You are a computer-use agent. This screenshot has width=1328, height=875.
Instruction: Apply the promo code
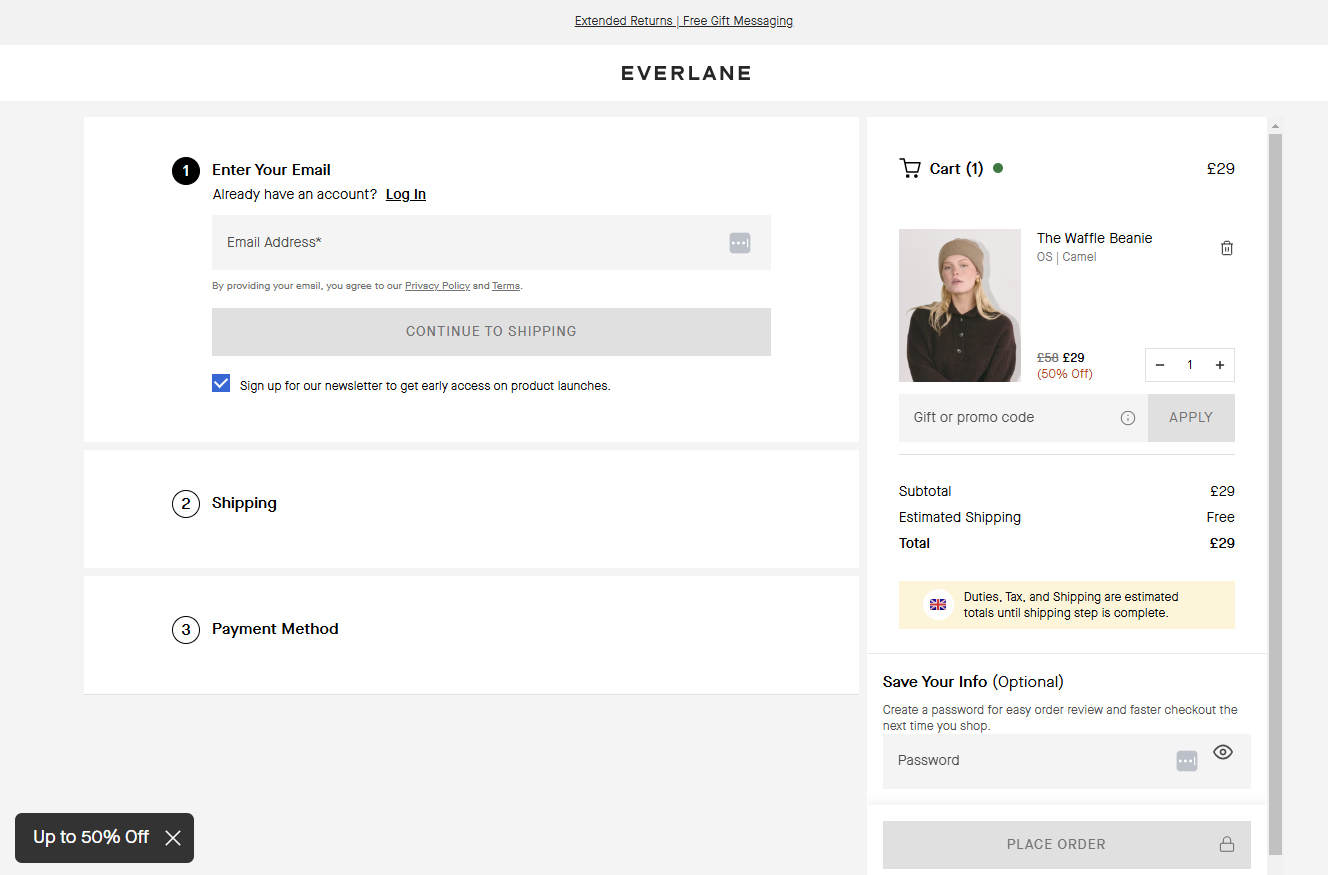click(1191, 418)
